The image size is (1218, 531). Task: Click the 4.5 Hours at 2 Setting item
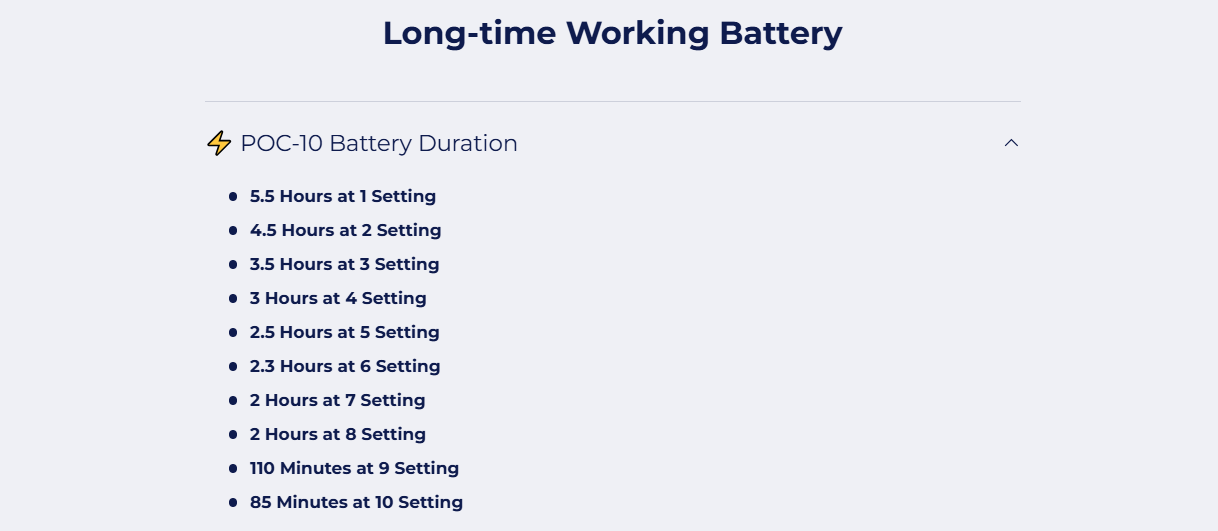(x=345, y=230)
